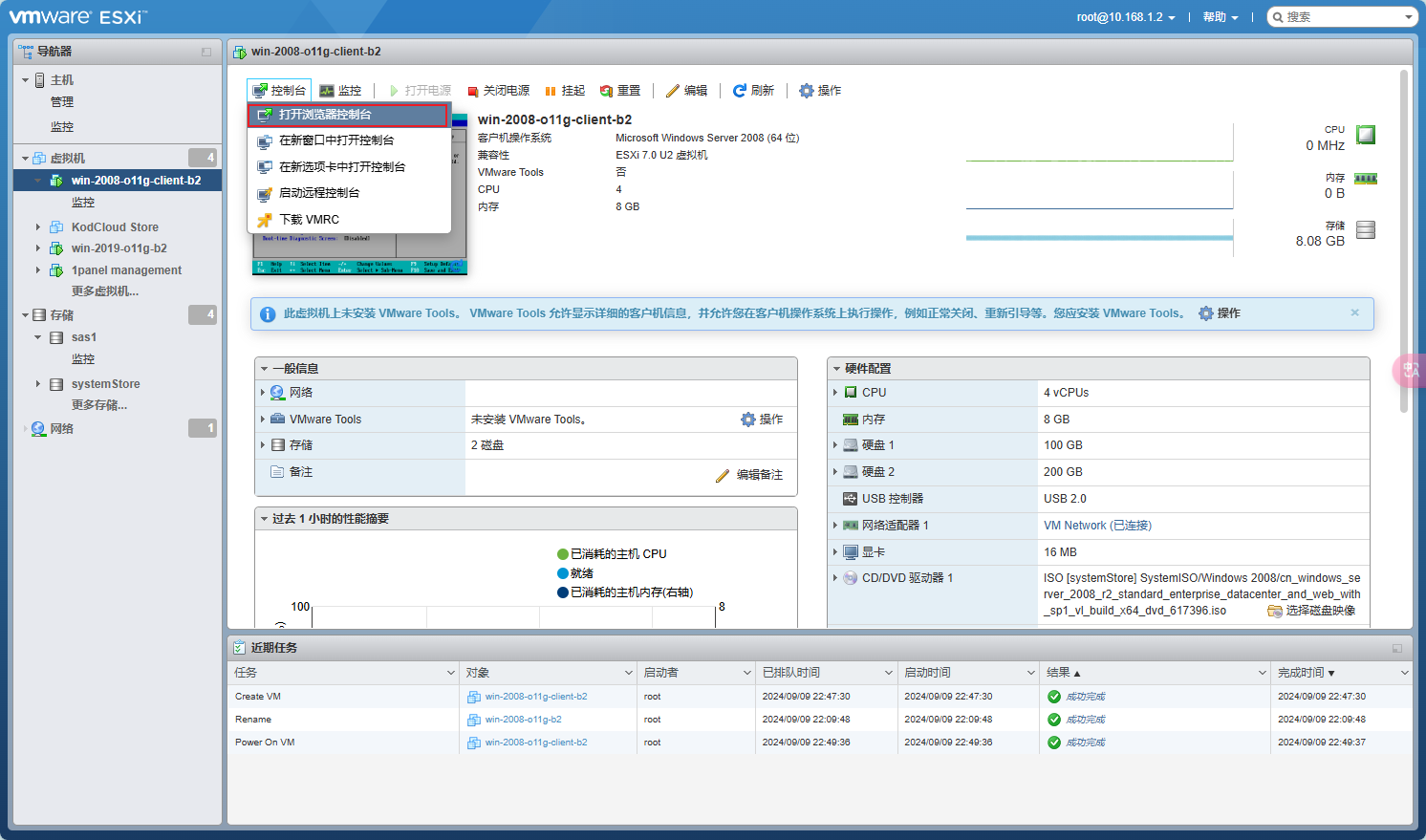Click Monitor (监控) under Host in navigator
Screen dimensions: 1426x840
click(62, 127)
